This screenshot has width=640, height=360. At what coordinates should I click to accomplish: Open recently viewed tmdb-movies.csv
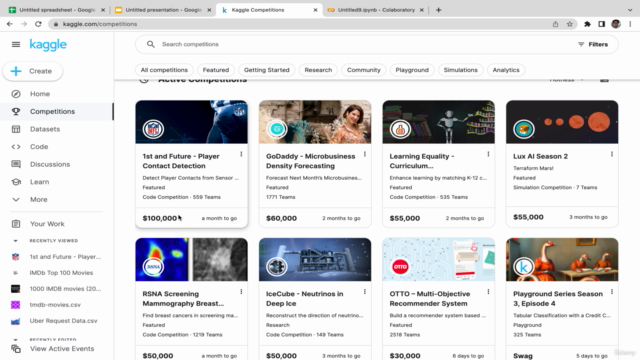pyautogui.click(x=55, y=304)
